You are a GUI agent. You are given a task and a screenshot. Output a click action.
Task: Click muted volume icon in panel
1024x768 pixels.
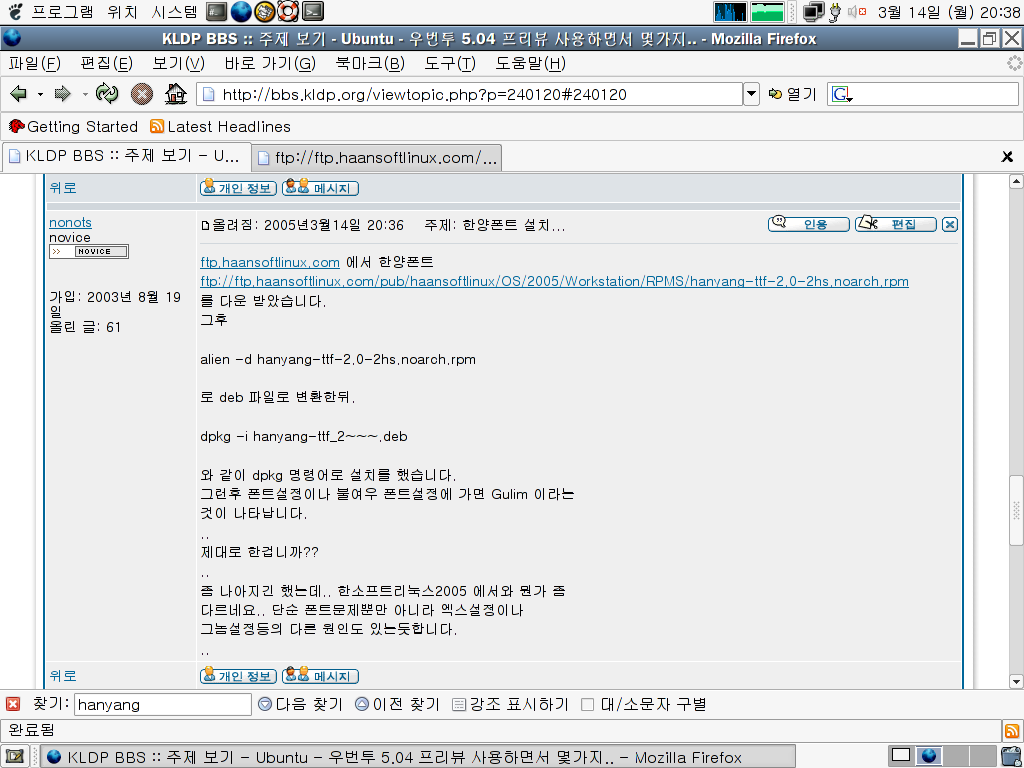click(857, 12)
